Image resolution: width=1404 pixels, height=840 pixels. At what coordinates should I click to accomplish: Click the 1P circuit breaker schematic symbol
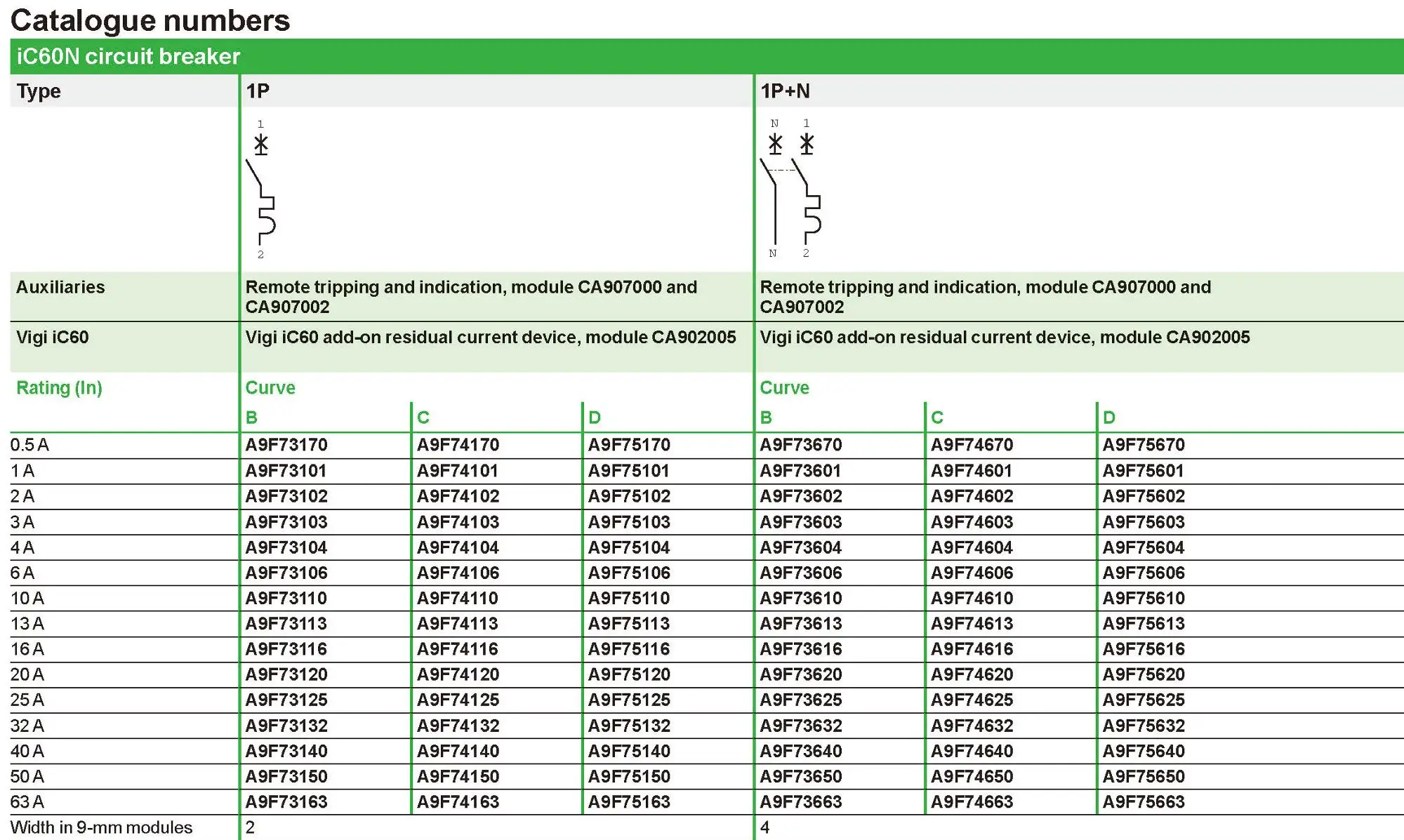point(261,189)
